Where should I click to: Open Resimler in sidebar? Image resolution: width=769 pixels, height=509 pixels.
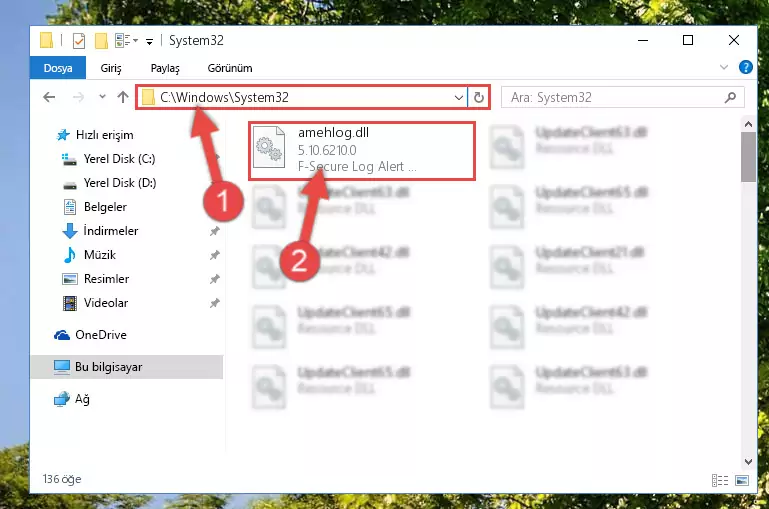(106, 279)
